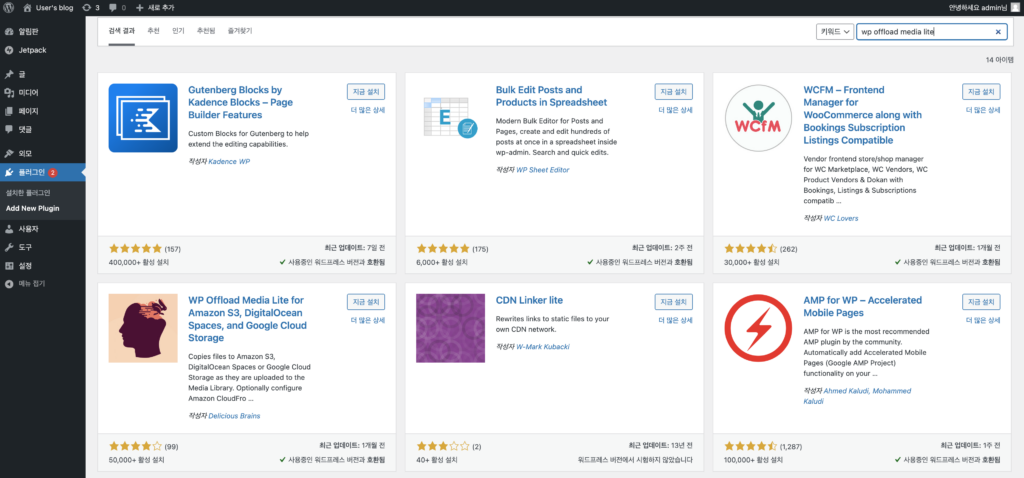This screenshot has height=478, width=1024.
Task: Switch to the 인기 tab
Action: point(178,31)
